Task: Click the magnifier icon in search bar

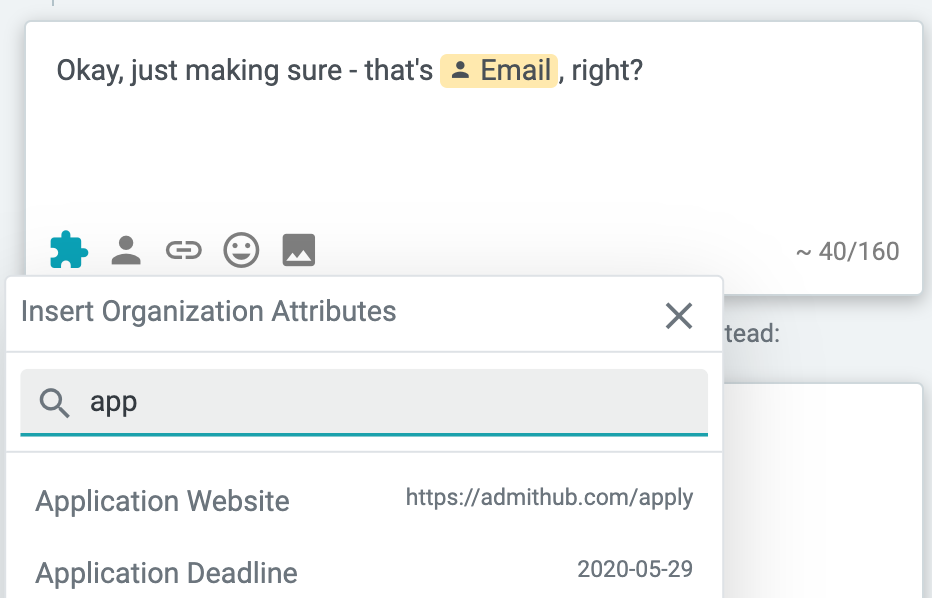Action: click(54, 403)
